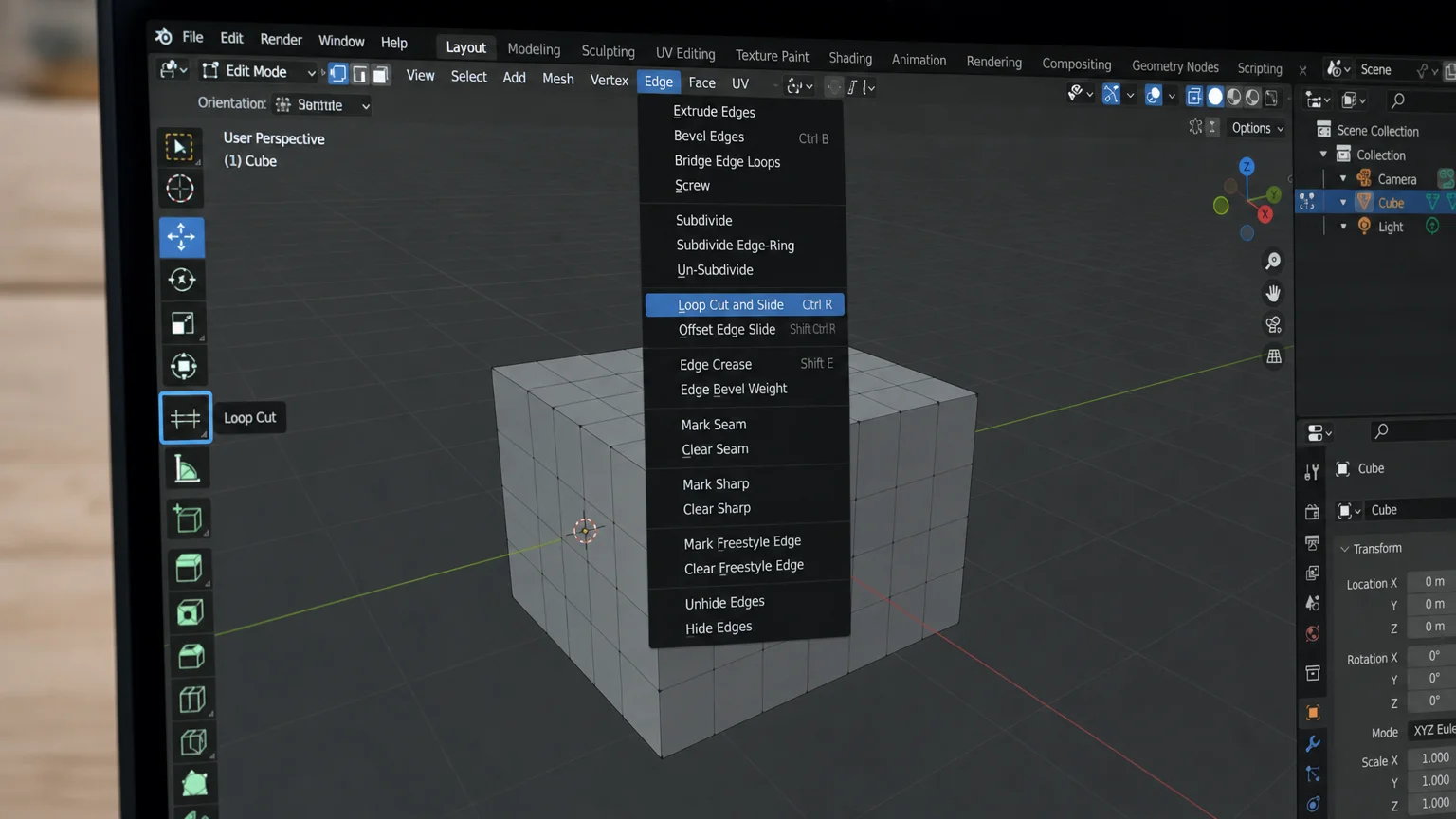Expand the Camera item in outliner
Screen dimensions: 1456x819
(x=1343, y=178)
